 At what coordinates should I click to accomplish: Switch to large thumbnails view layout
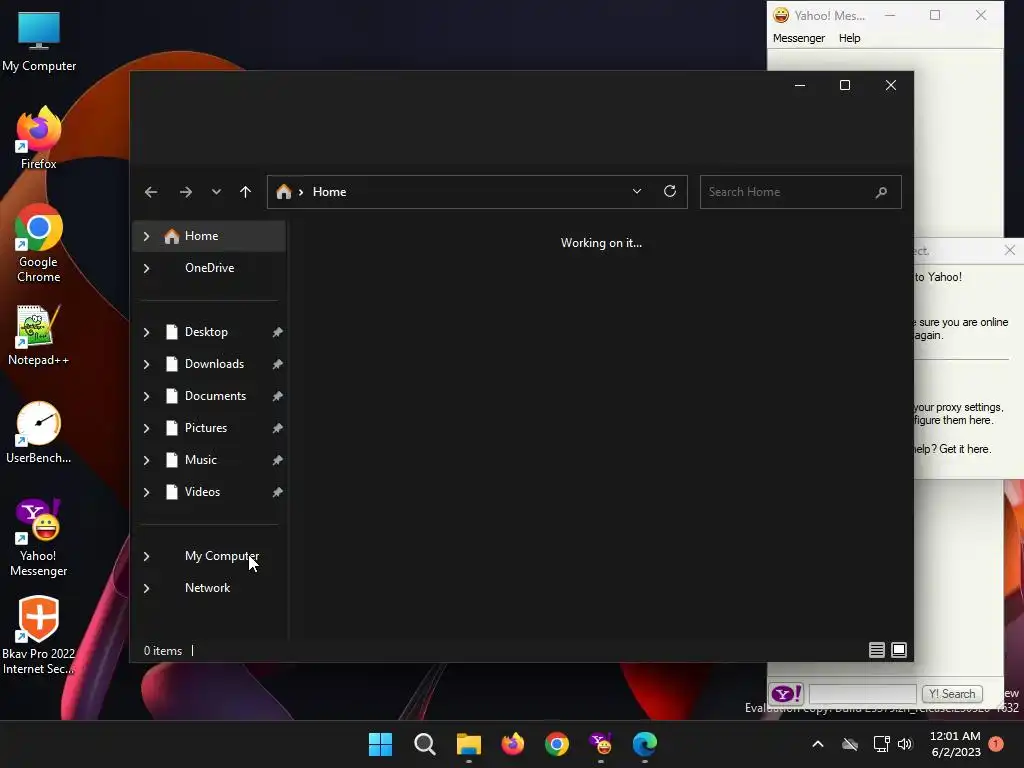click(899, 650)
